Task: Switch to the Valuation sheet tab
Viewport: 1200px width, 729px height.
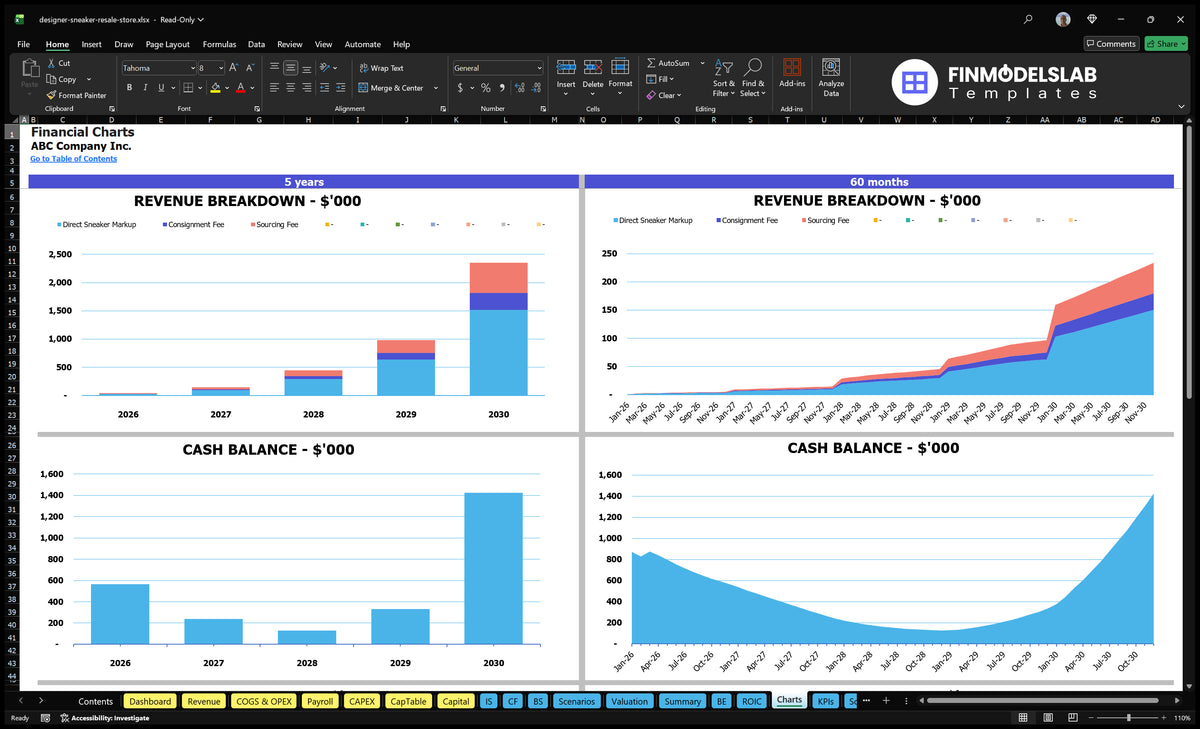Action: point(629,701)
